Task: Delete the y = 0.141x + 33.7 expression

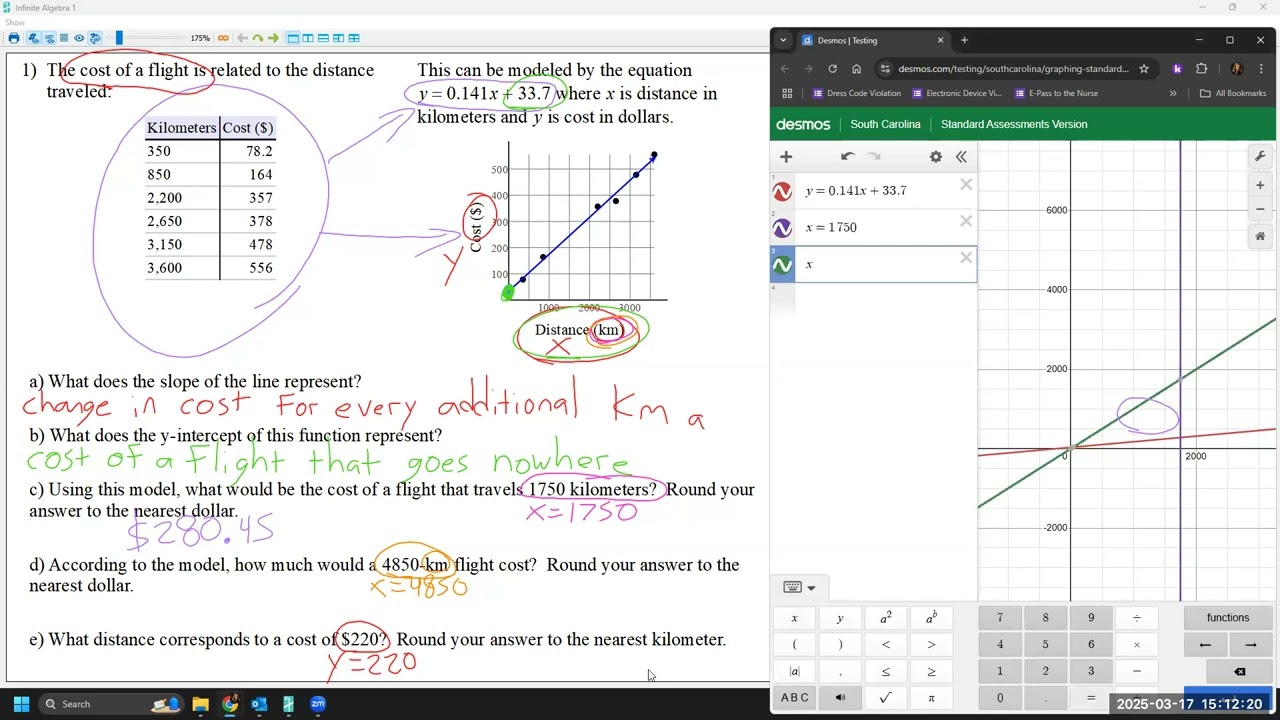Action: 966,184
